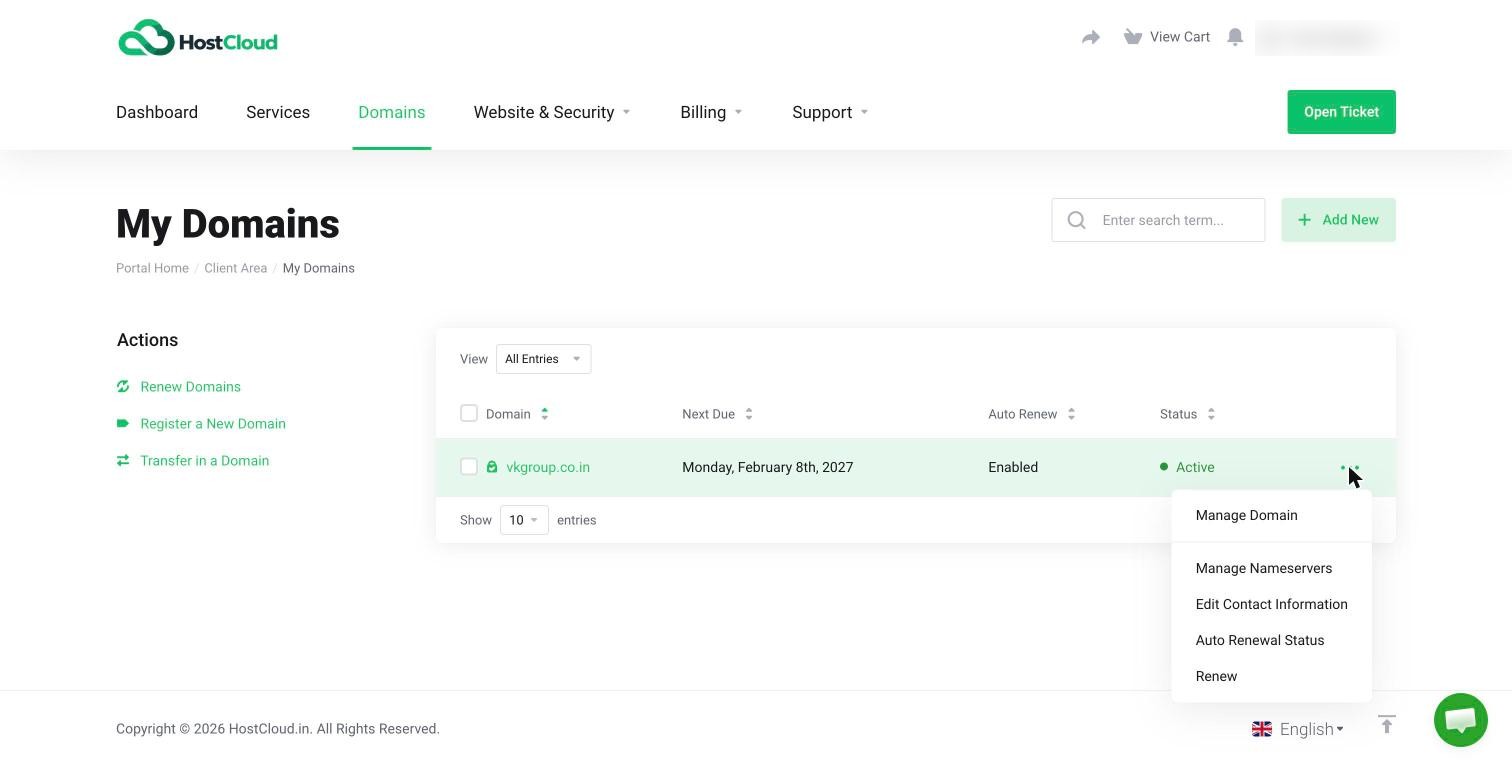This screenshot has width=1512, height=767.
Task: Open the vkgroup.co.in domain link
Action: (548, 467)
